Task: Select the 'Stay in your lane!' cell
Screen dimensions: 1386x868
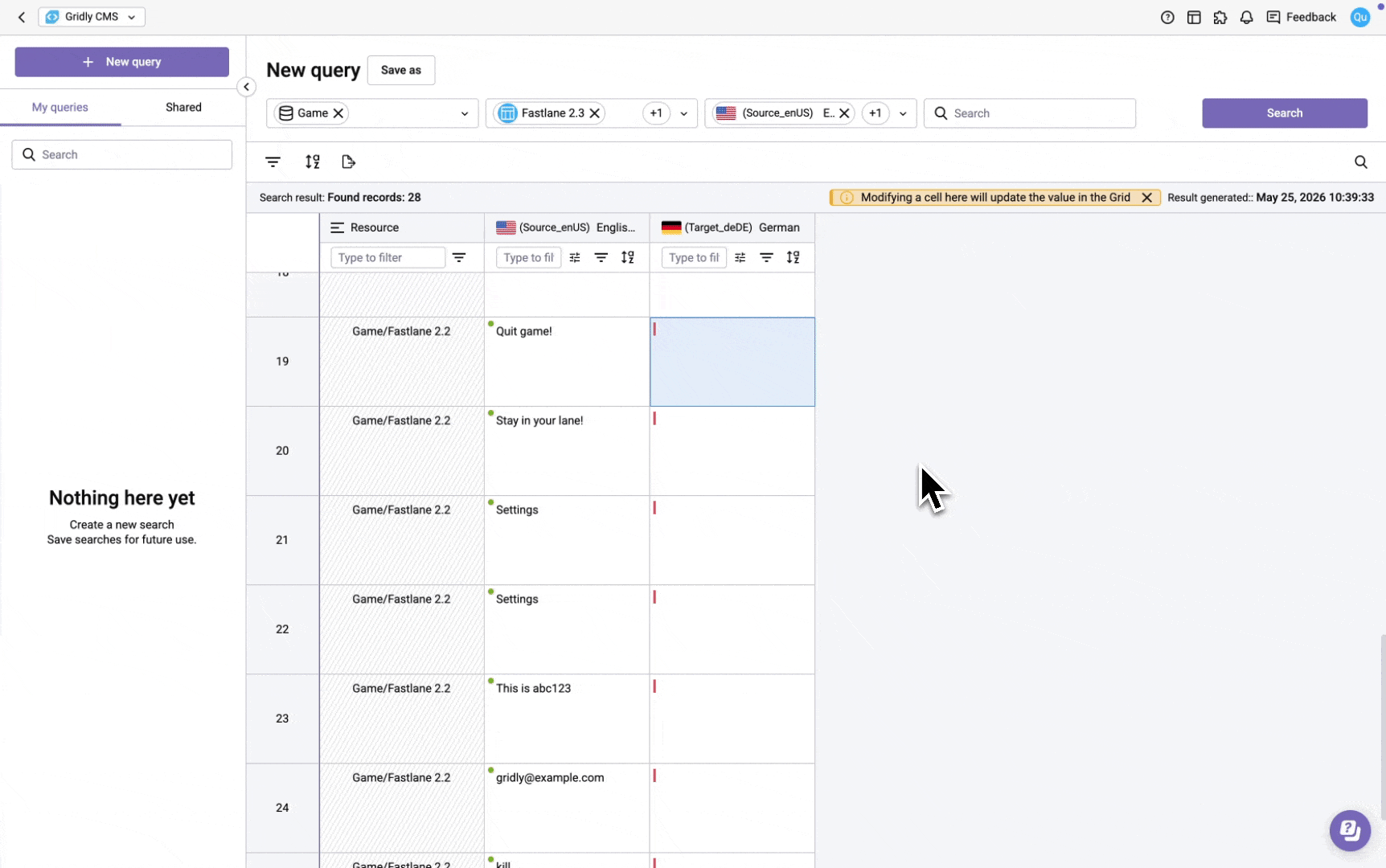Action: click(x=567, y=451)
